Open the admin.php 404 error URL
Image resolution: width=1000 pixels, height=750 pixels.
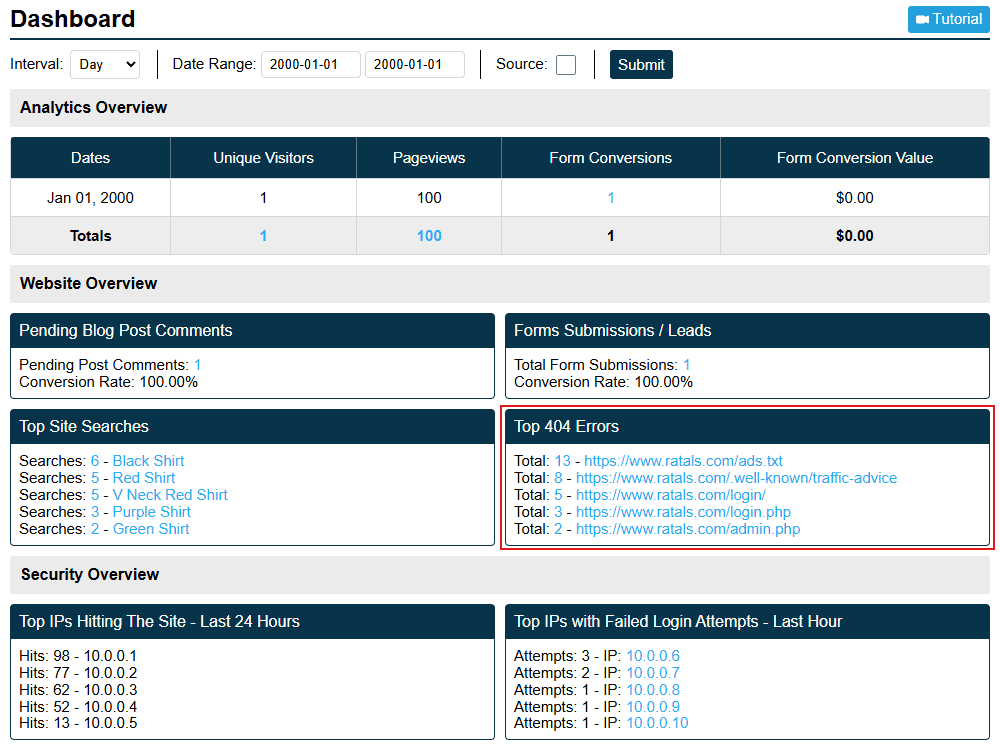pyautogui.click(x=688, y=529)
